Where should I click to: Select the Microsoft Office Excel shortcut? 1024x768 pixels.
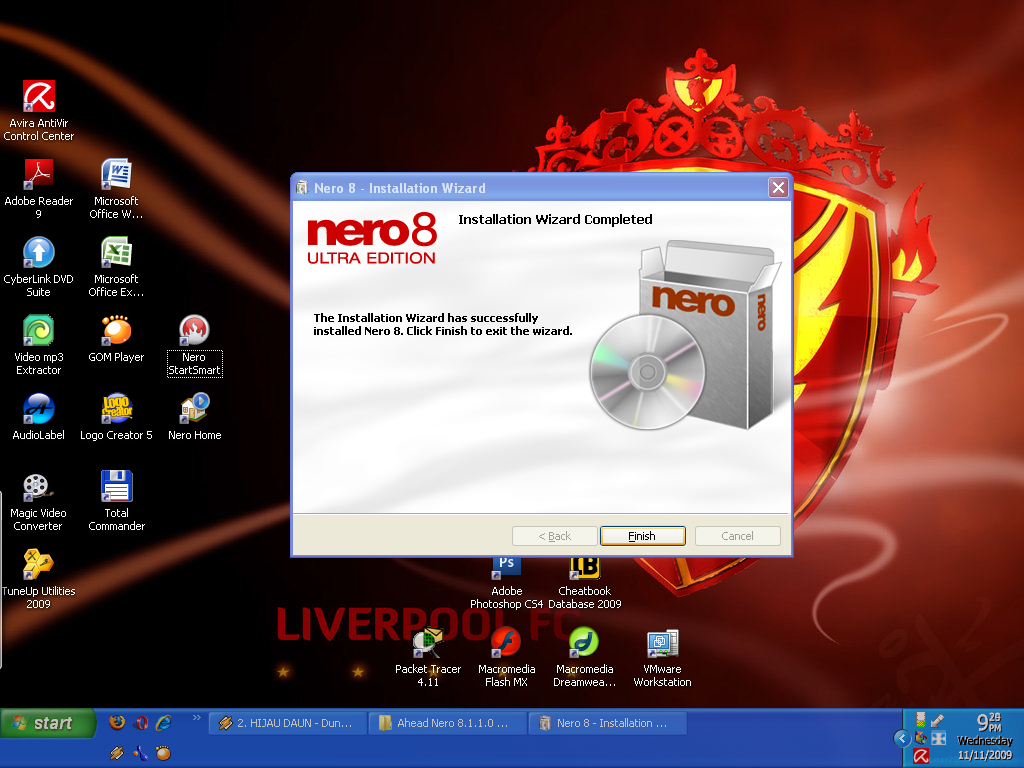(x=116, y=266)
